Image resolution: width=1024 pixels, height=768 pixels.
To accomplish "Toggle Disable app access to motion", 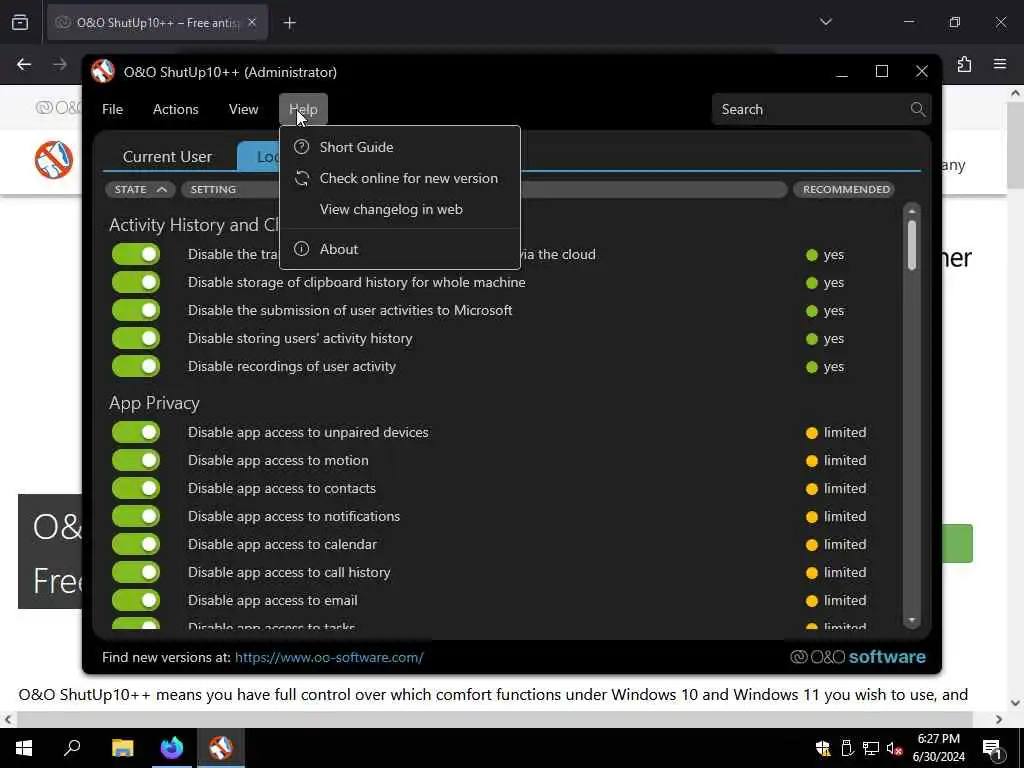I will coord(136,460).
